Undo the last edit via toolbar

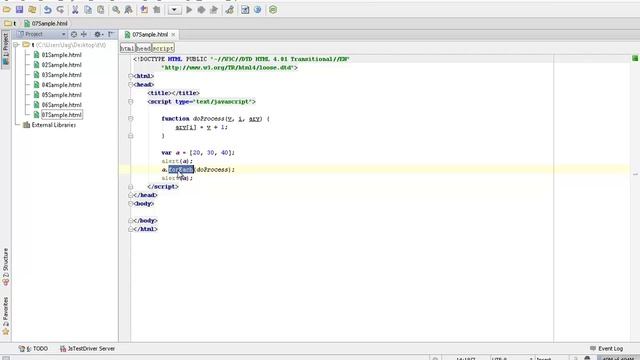(47, 9)
